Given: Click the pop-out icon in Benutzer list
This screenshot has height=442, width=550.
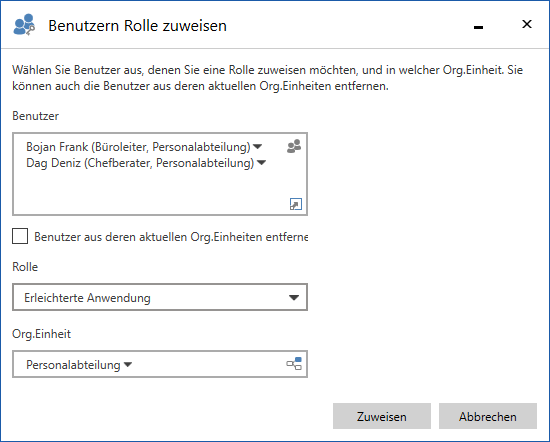Looking at the screenshot, I should [296, 204].
